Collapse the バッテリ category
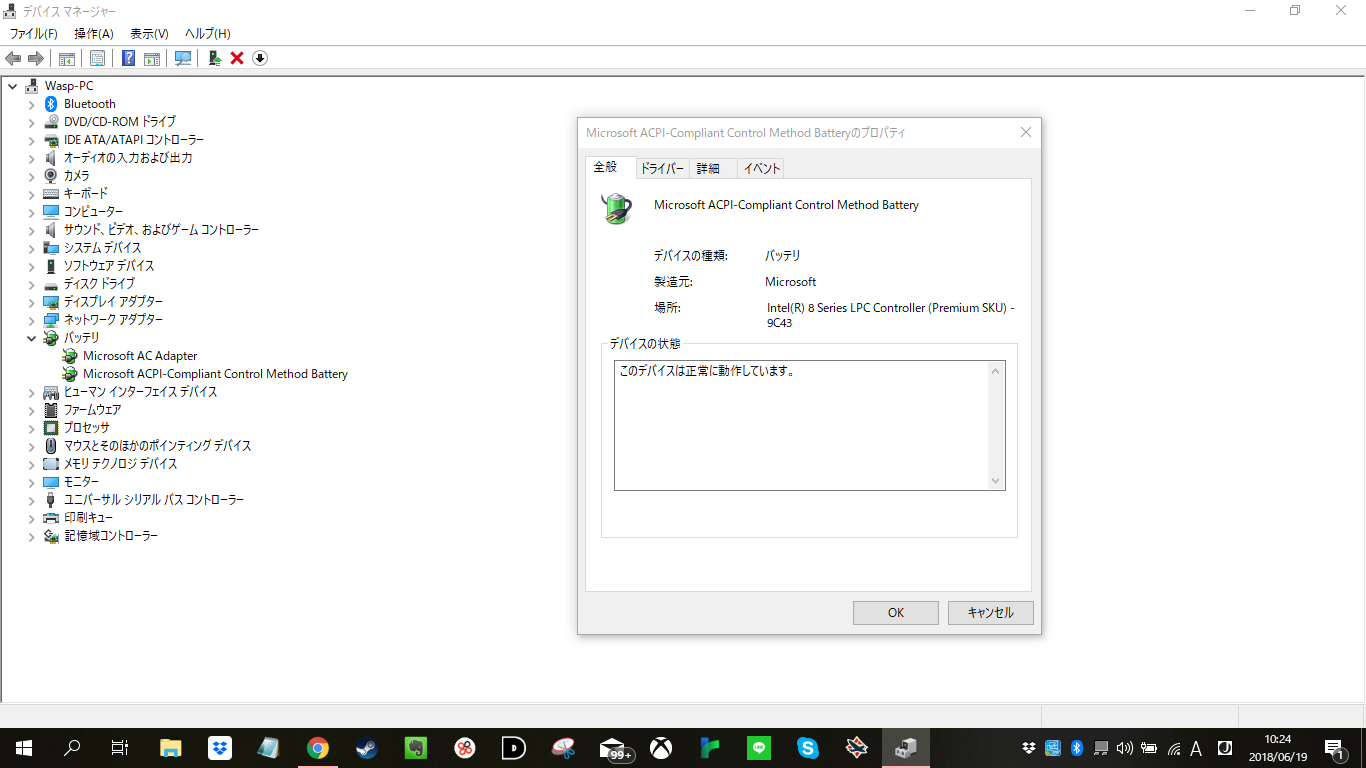 [31, 338]
